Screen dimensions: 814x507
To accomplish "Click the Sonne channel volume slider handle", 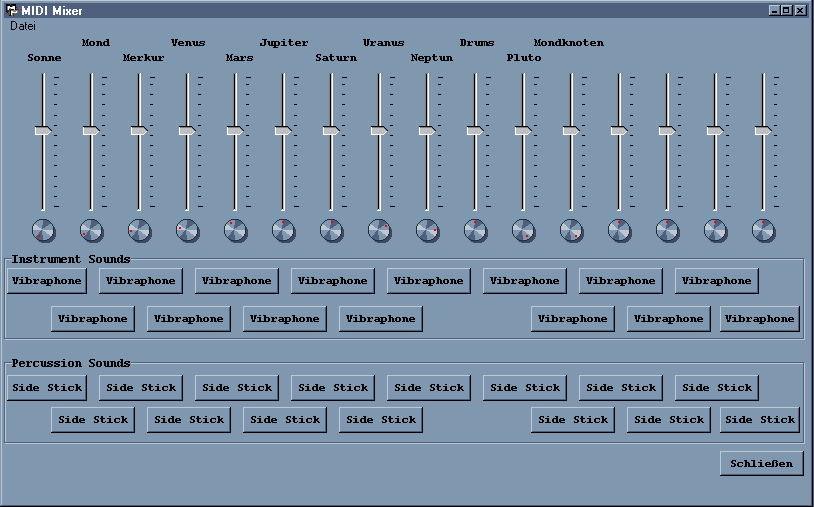I will tap(43, 130).
